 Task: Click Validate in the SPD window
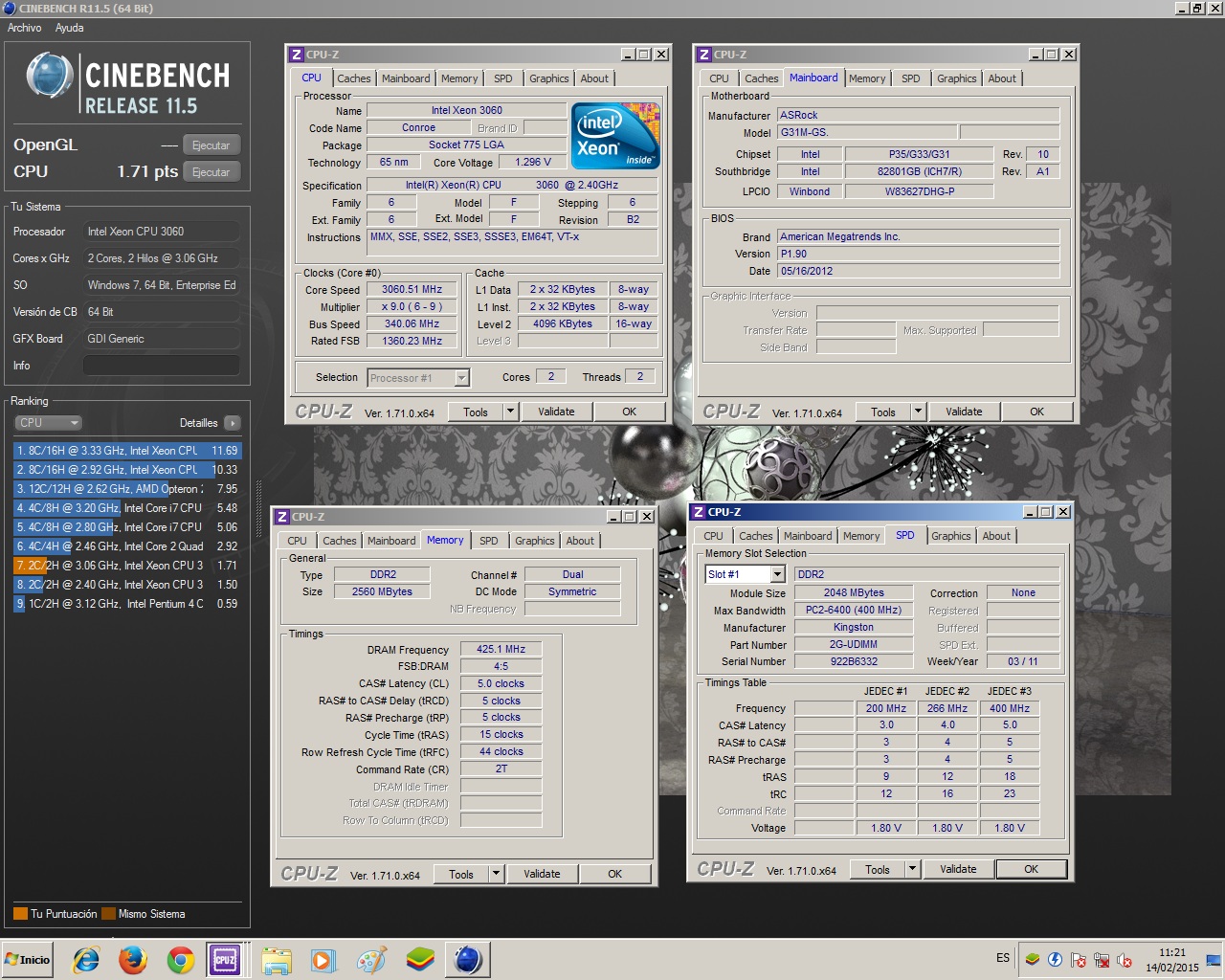click(958, 870)
